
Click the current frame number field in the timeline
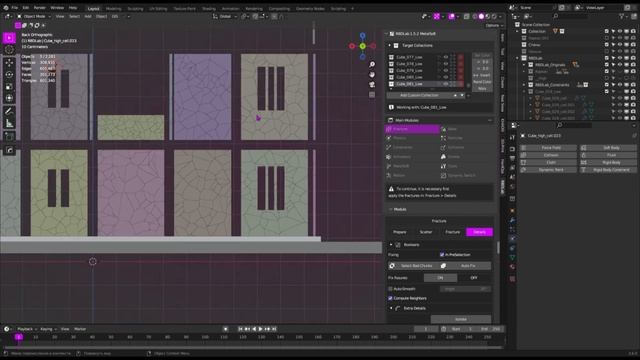coord(426,329)
